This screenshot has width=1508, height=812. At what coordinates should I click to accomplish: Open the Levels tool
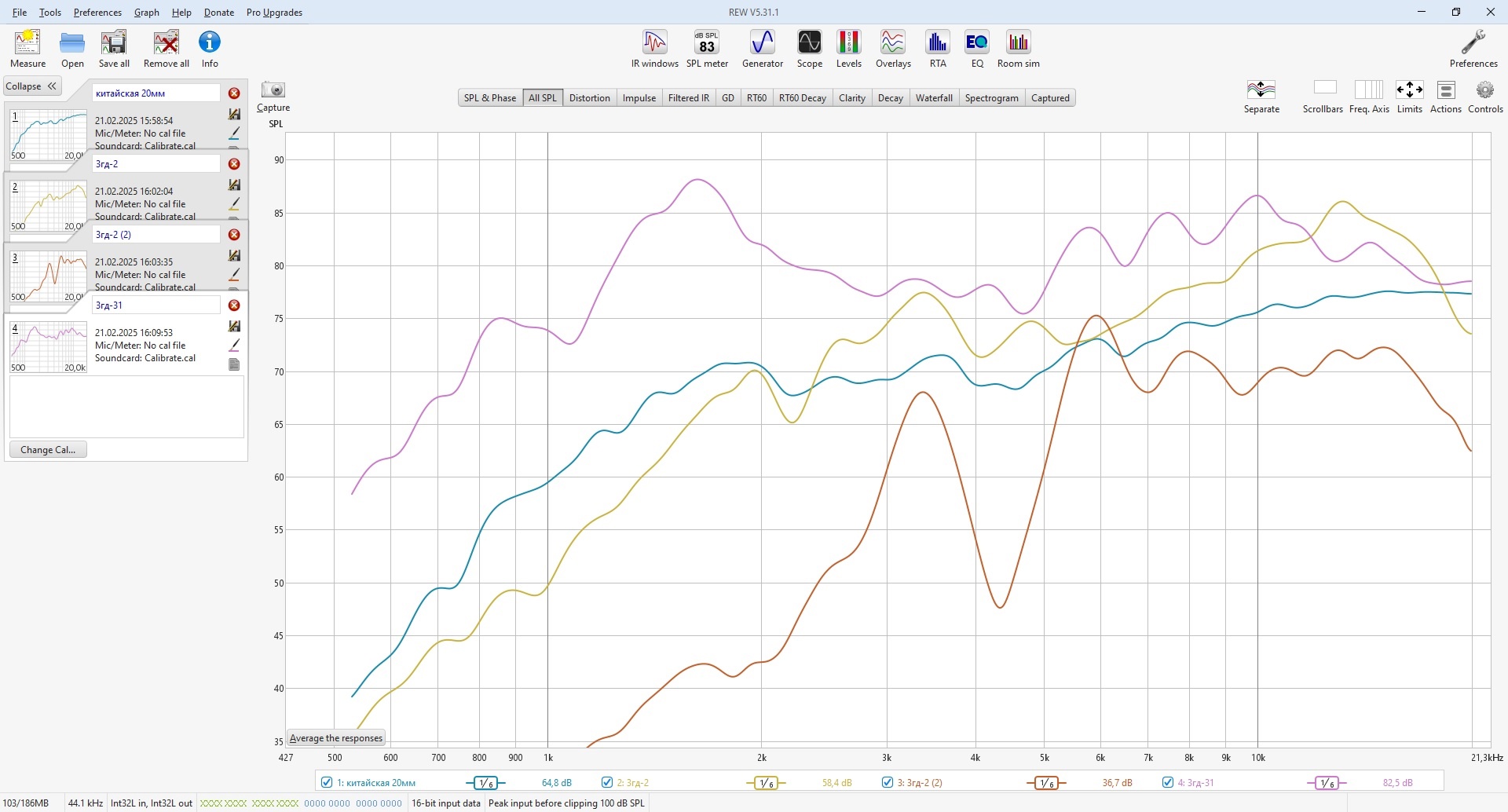pos(848,42)
